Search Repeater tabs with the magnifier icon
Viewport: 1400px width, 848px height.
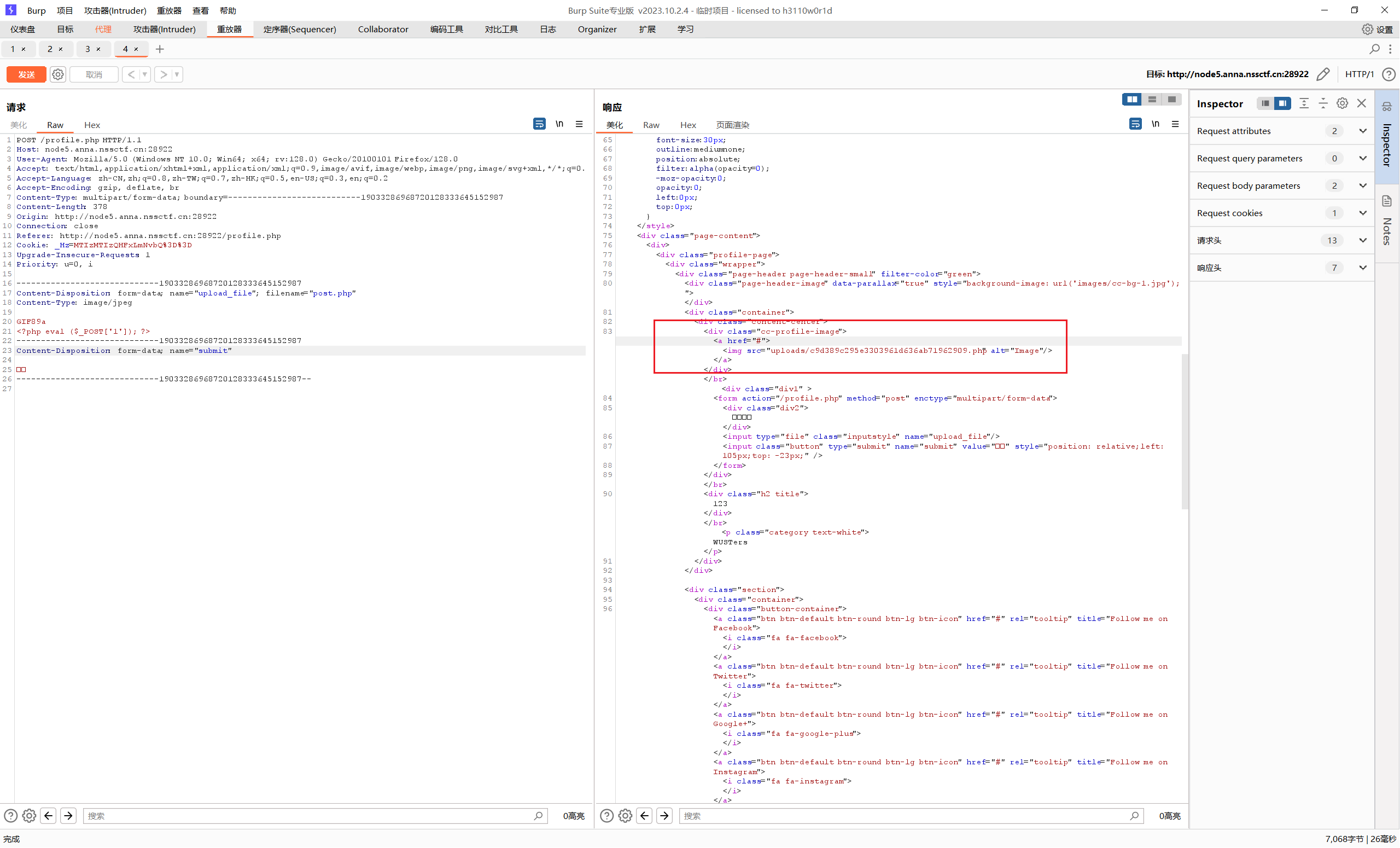tap(1374, 49)
